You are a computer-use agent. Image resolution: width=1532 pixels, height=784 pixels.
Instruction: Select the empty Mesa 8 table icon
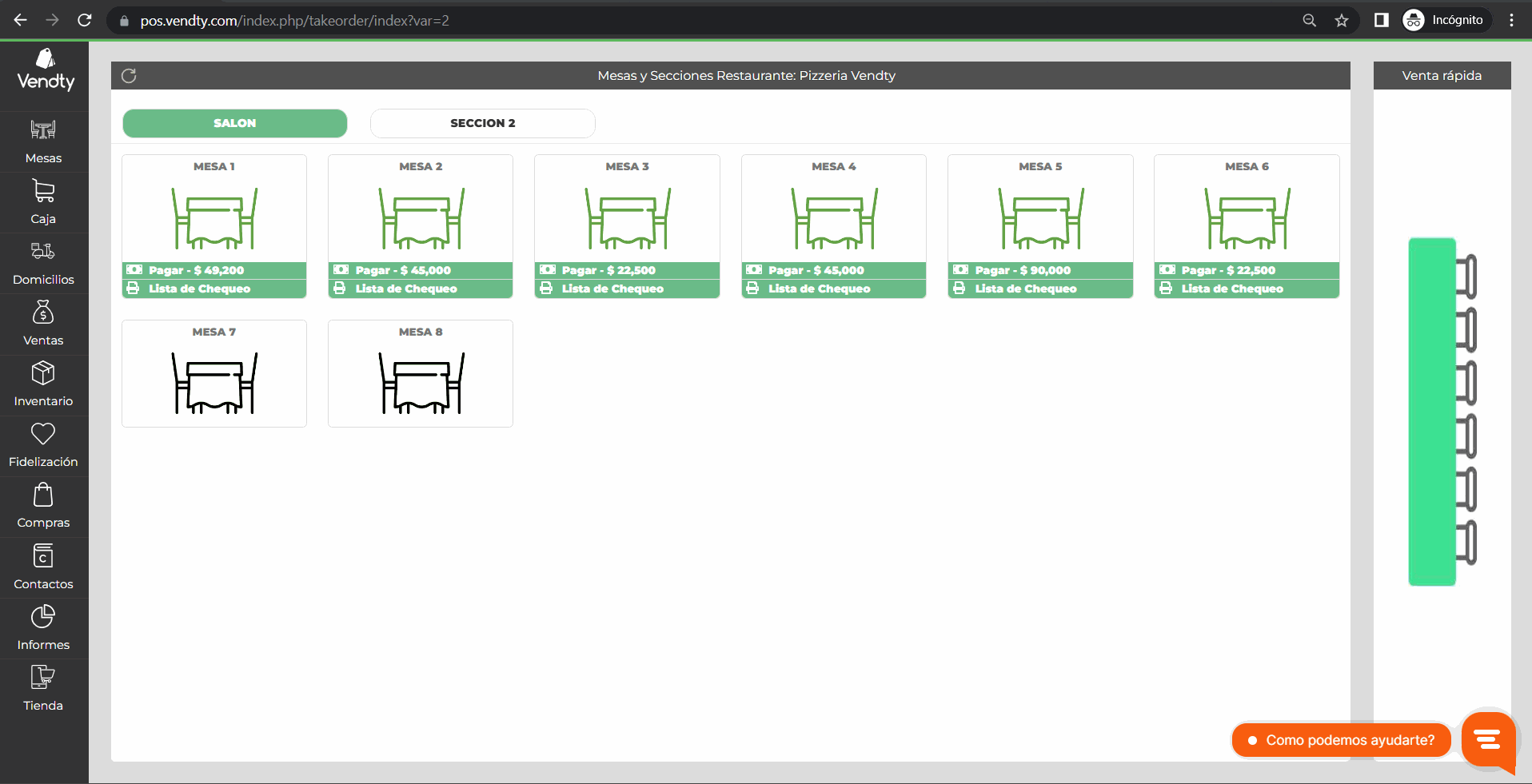pos(421,384)
